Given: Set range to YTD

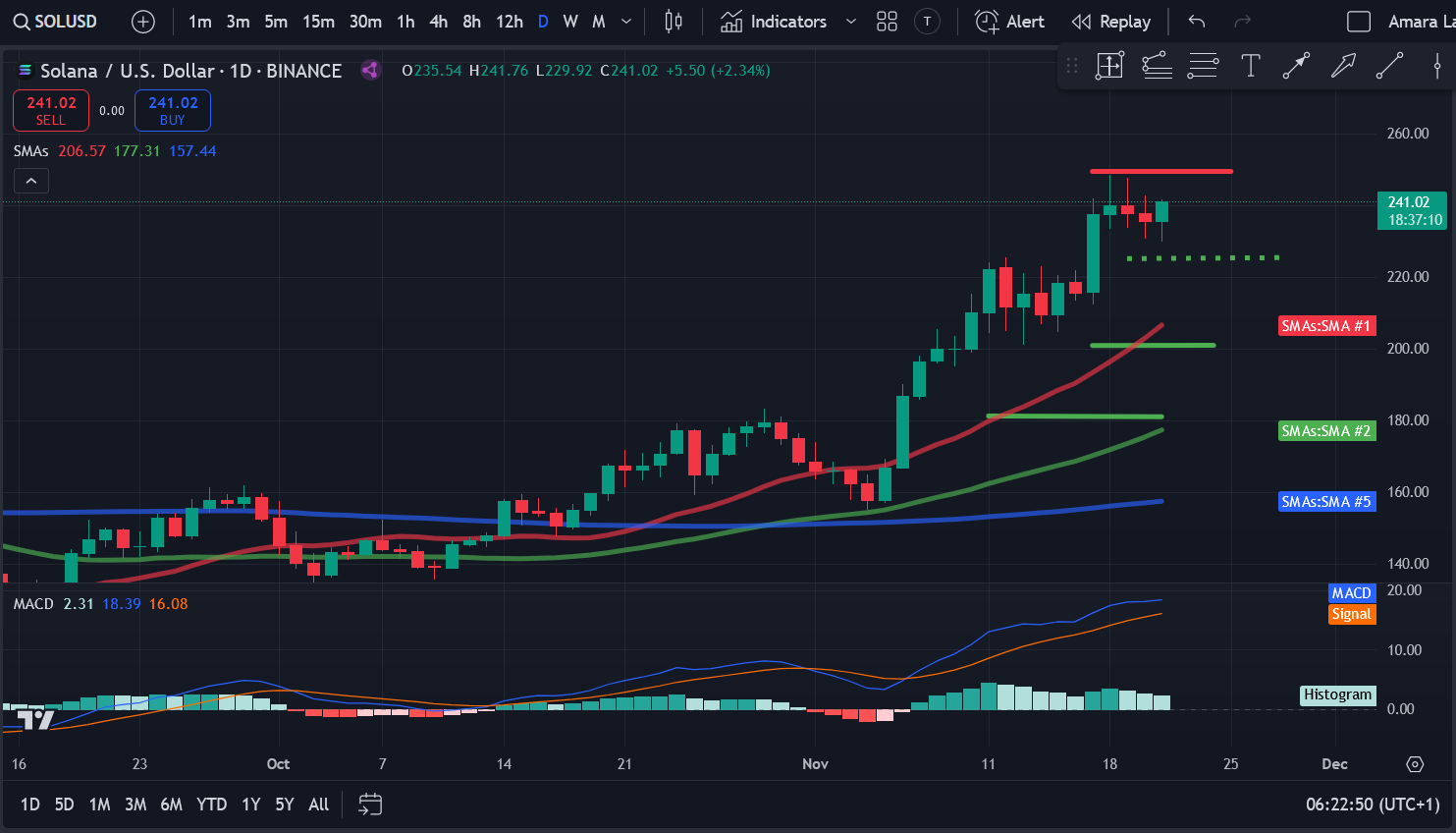Looking at the screenshot, I should pos(212,805).
